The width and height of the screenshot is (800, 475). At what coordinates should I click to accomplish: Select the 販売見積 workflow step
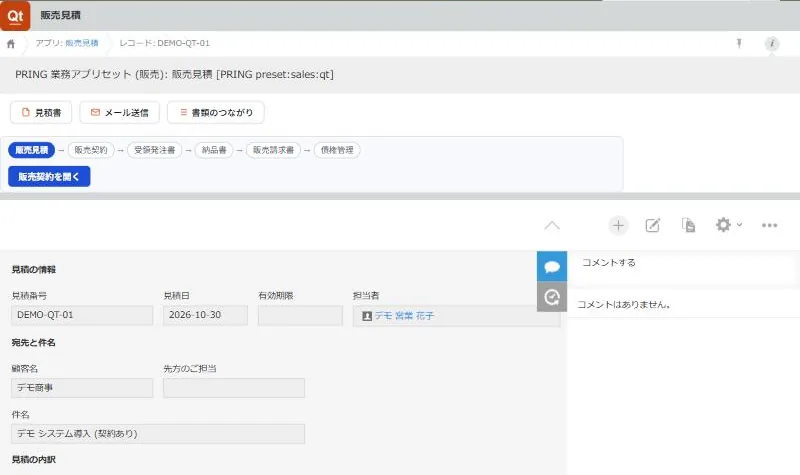click(x=31, y=150)
